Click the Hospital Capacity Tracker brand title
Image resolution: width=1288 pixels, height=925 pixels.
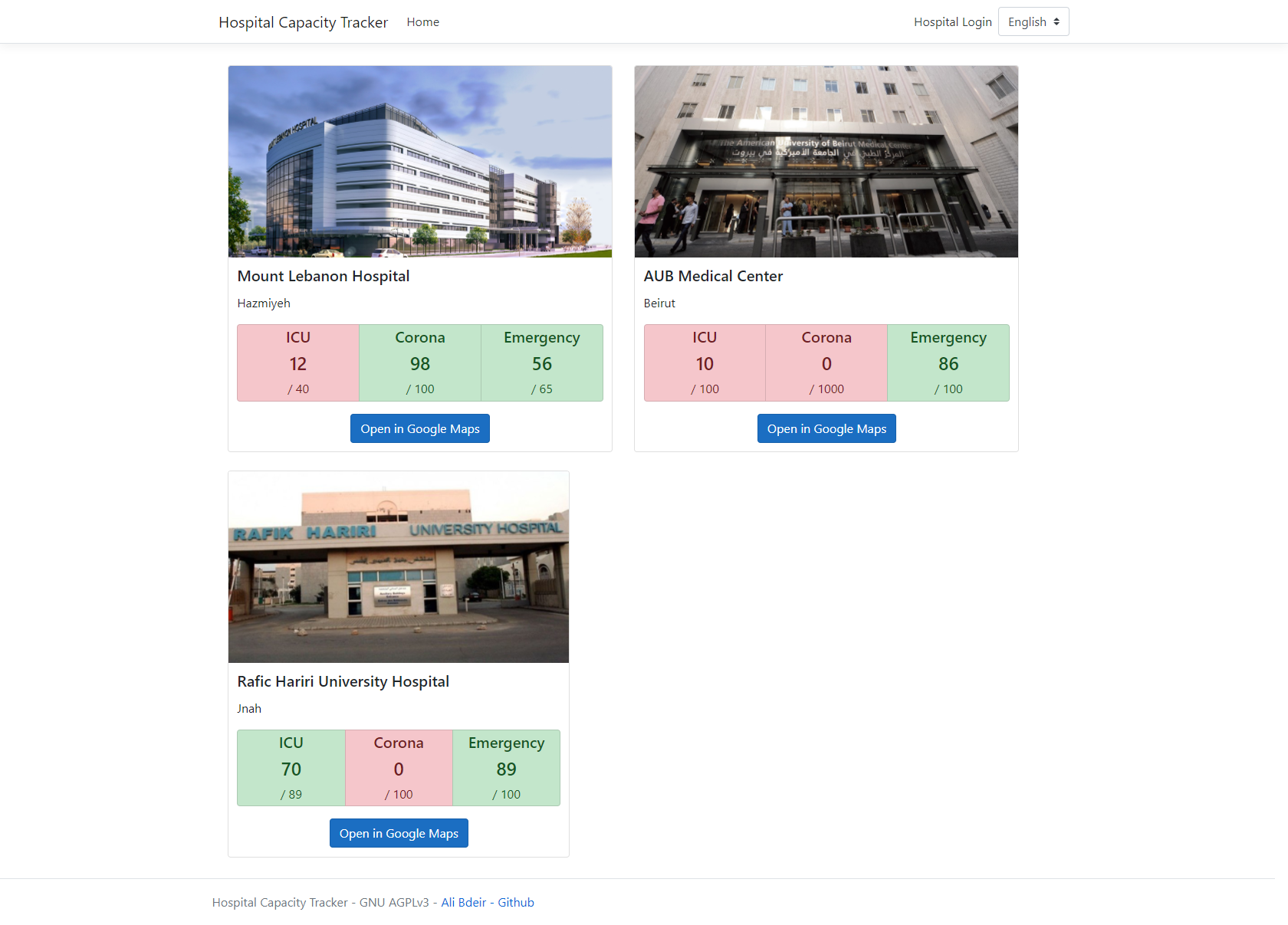point(303,21)
